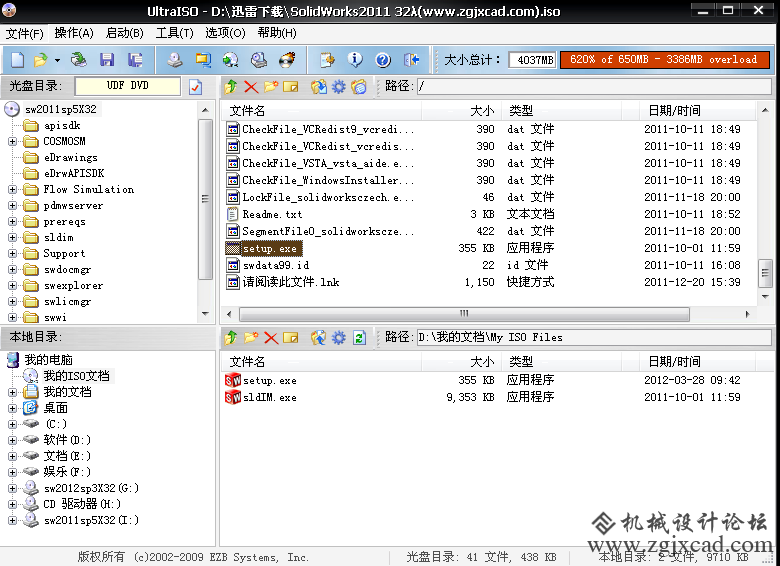Viewport: 780px width, 566px height.
Task: Expand the 我的文档 node in local tree
Action: [x=12, y=392]
